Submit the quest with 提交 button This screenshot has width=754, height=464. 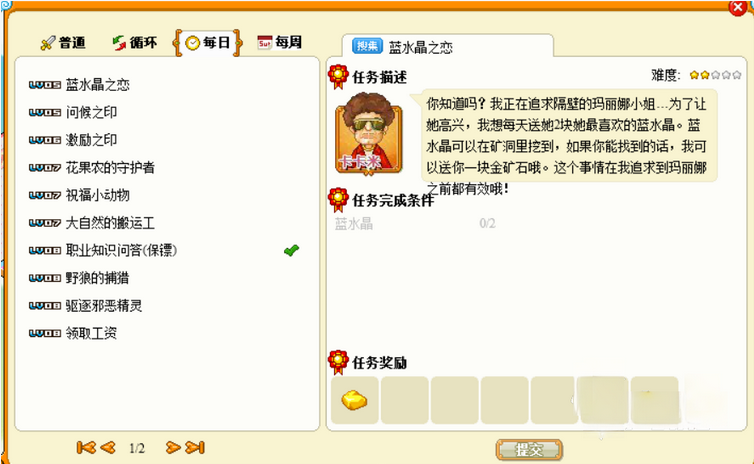coord(529,450)
